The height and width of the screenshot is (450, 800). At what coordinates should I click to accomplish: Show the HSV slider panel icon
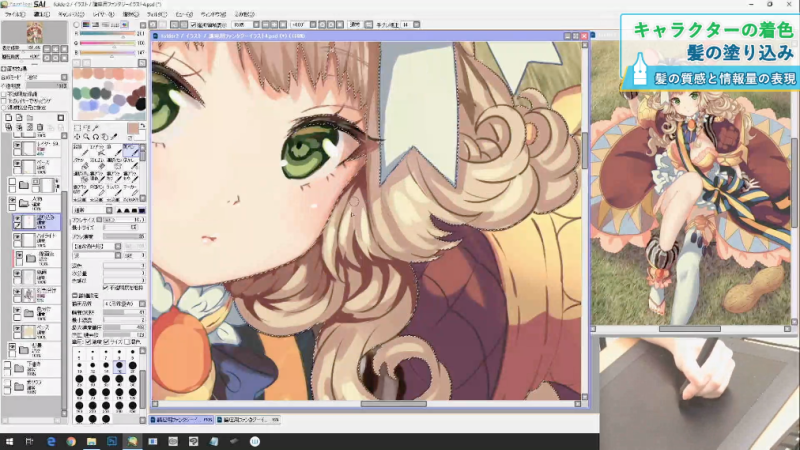[x=95, y=24]
